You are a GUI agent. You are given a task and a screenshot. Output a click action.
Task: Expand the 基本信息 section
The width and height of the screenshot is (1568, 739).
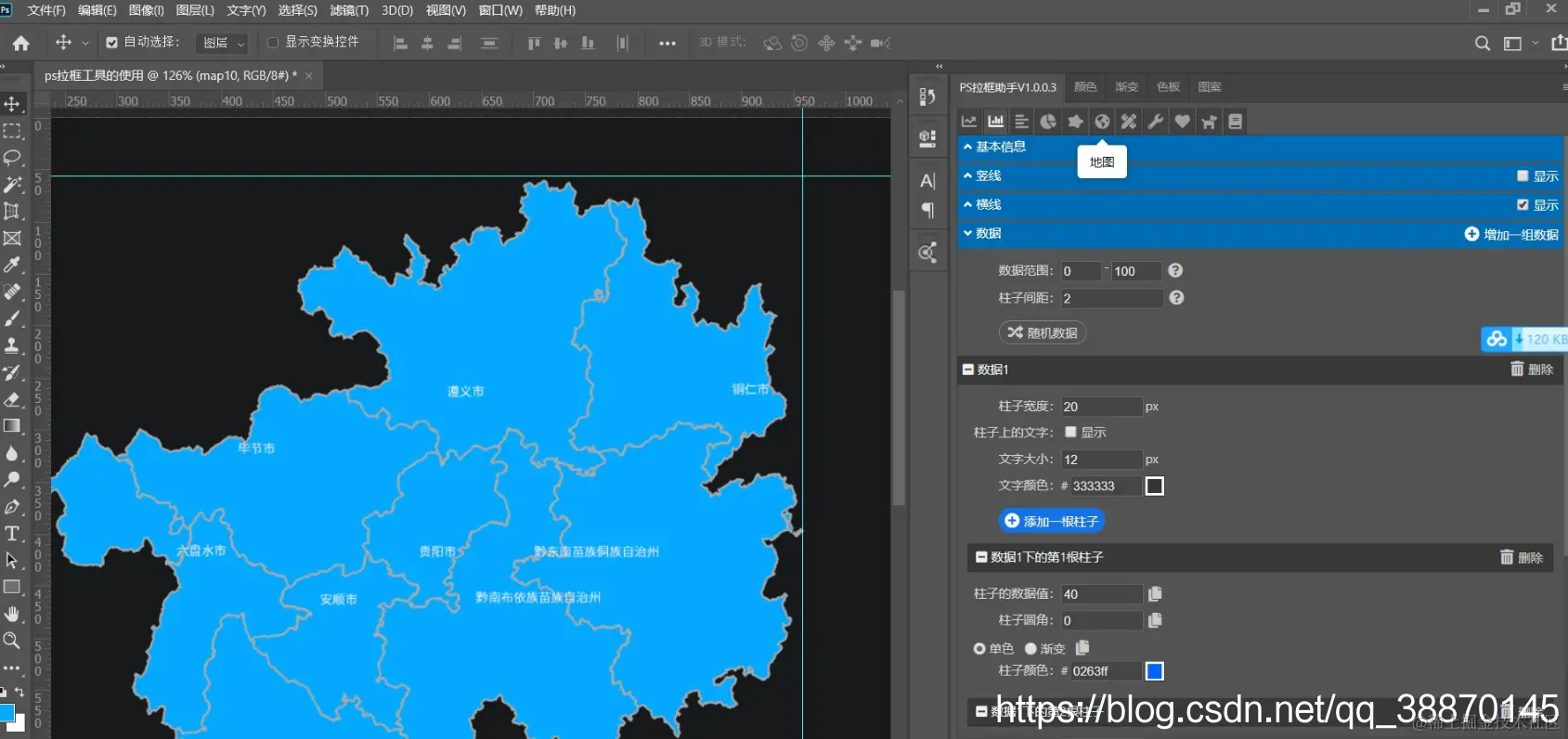tap(1261, 147)
